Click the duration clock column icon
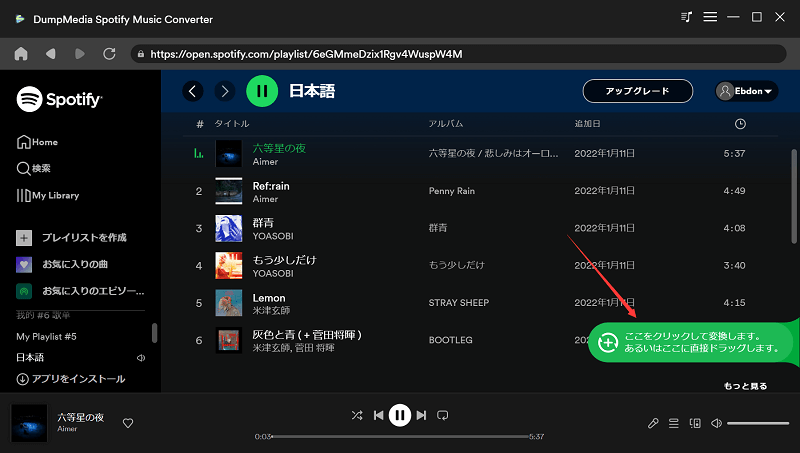800x453 pixels. click(x=740, y=124)
